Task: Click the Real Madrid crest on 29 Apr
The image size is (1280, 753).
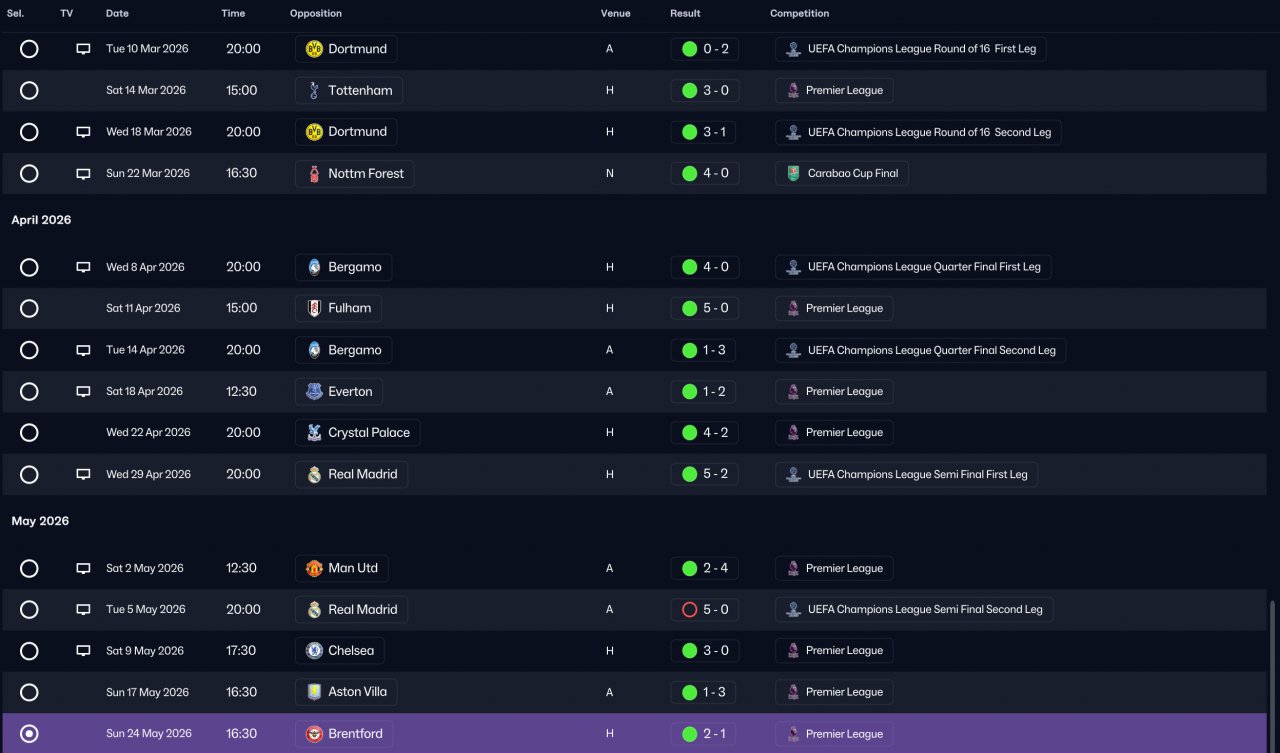Action: 314,474
